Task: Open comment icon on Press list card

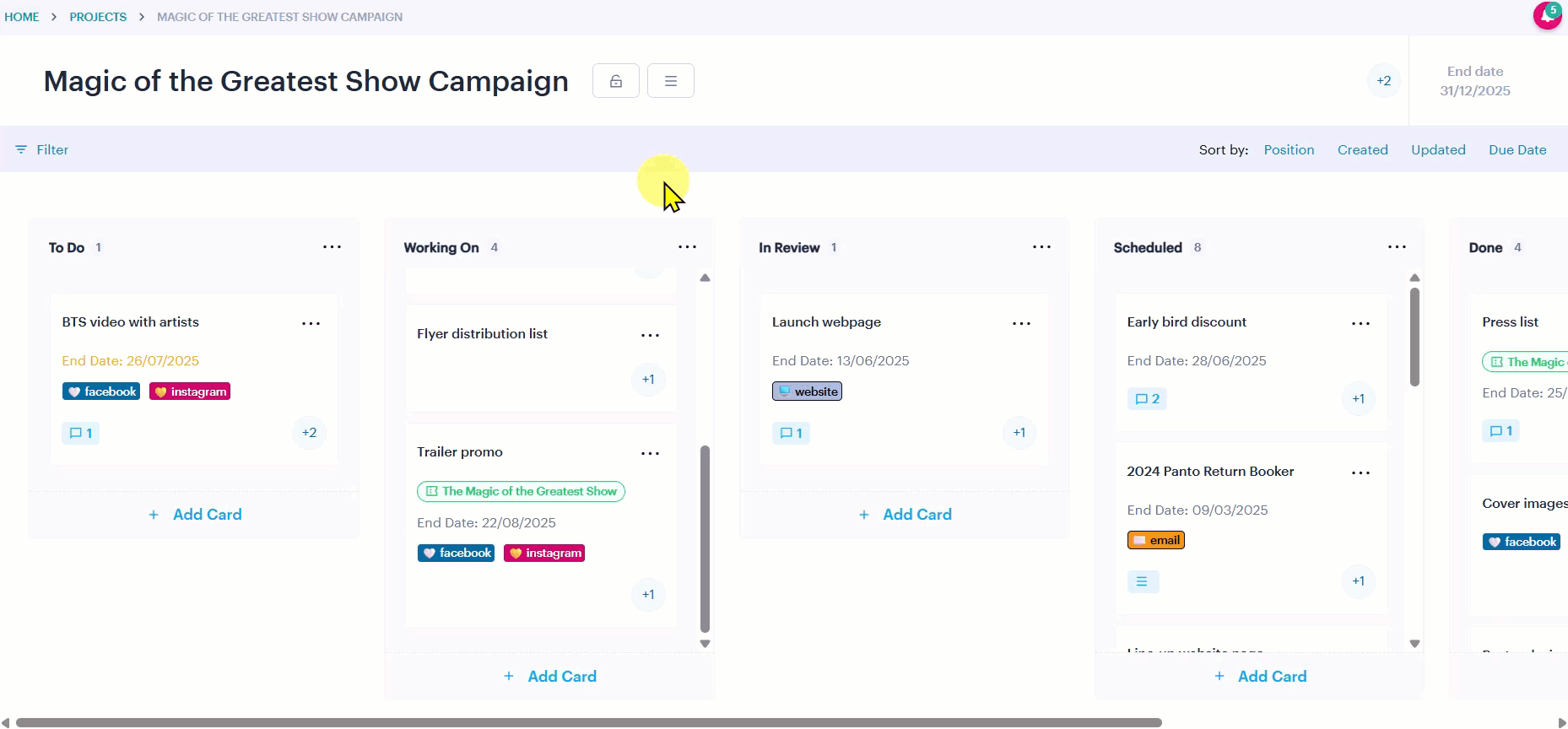Action: 1501,431
